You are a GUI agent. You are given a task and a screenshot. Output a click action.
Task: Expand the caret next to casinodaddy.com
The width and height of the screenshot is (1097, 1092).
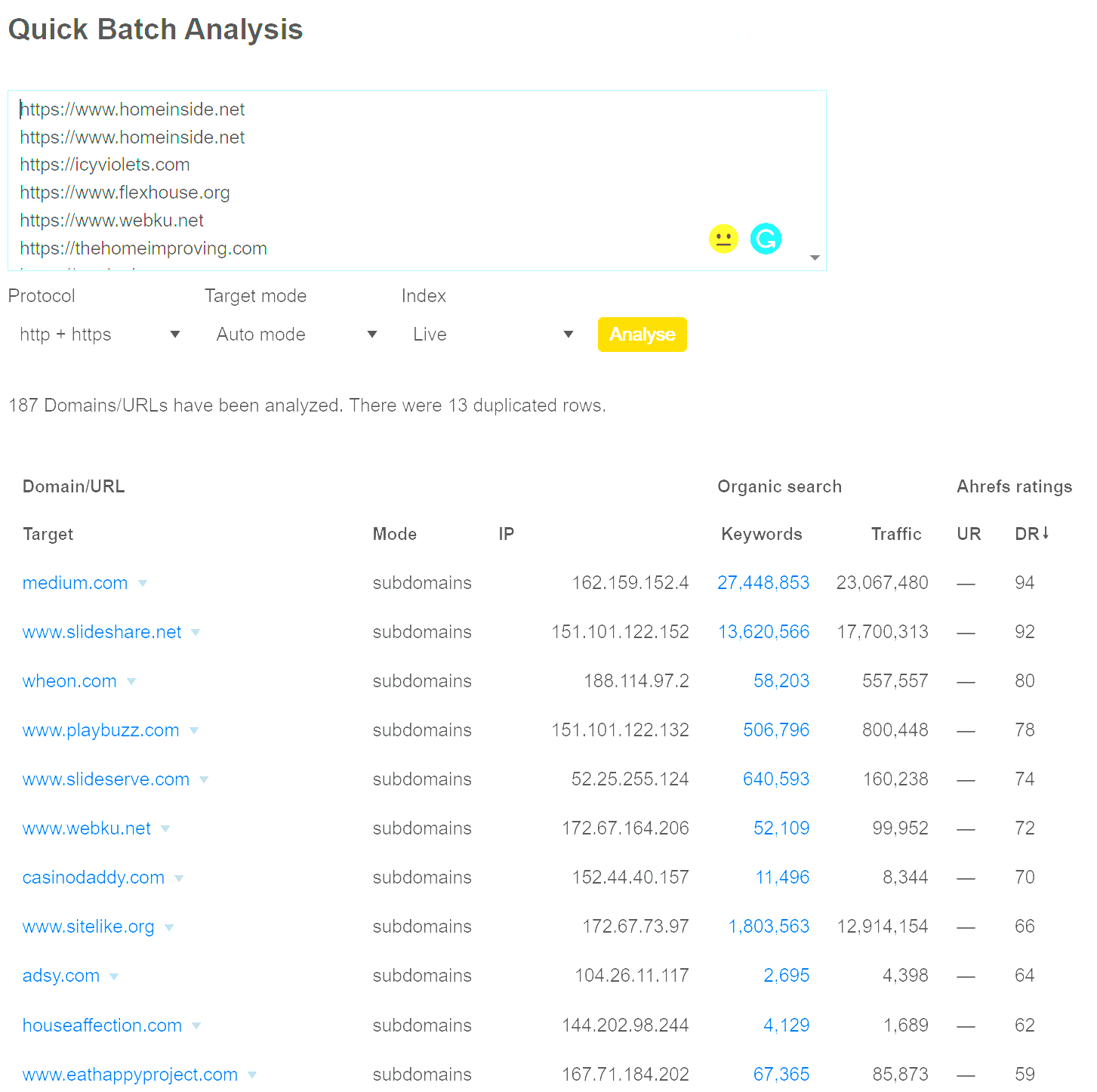[179, 878]
